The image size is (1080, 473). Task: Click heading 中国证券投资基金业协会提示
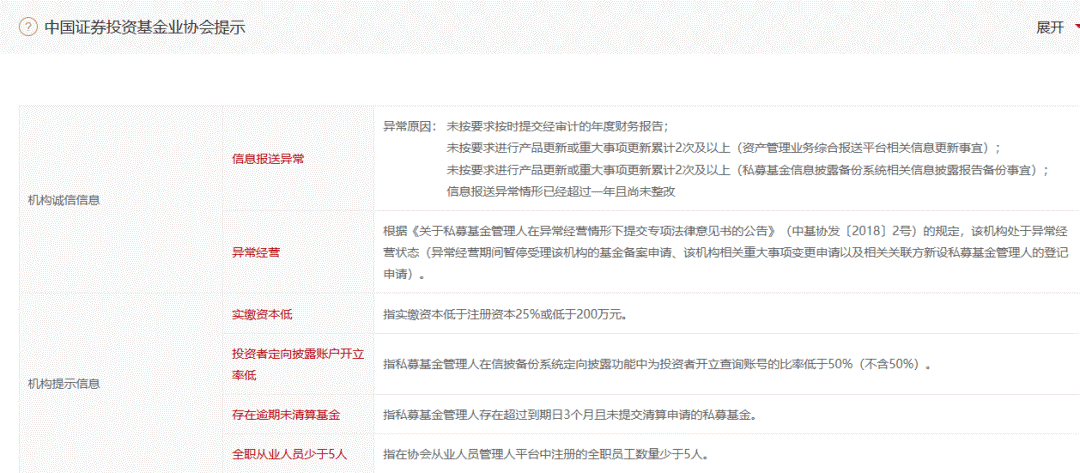(145, 28)
